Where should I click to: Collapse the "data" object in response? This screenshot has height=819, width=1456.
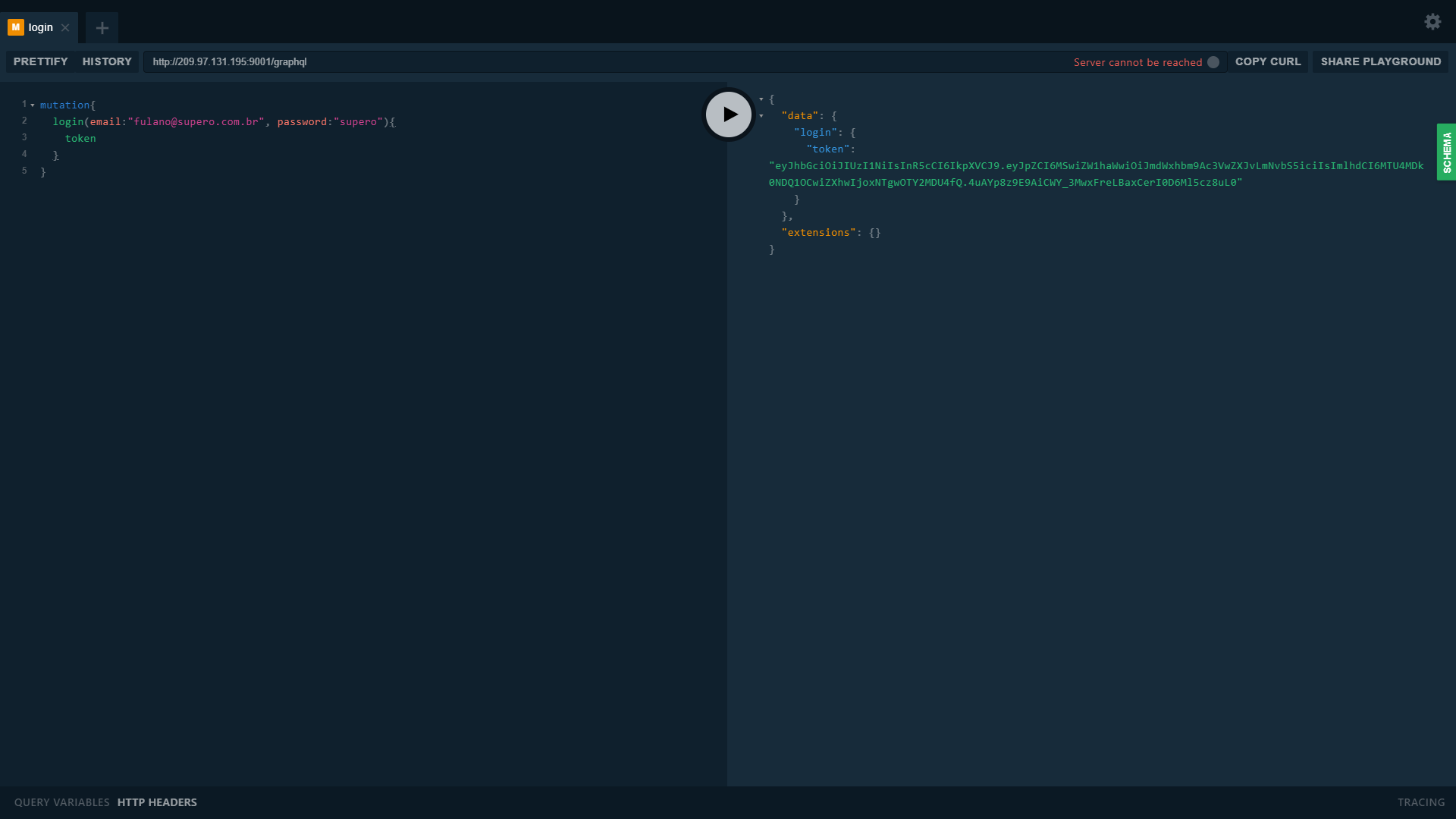coord(761,116)
